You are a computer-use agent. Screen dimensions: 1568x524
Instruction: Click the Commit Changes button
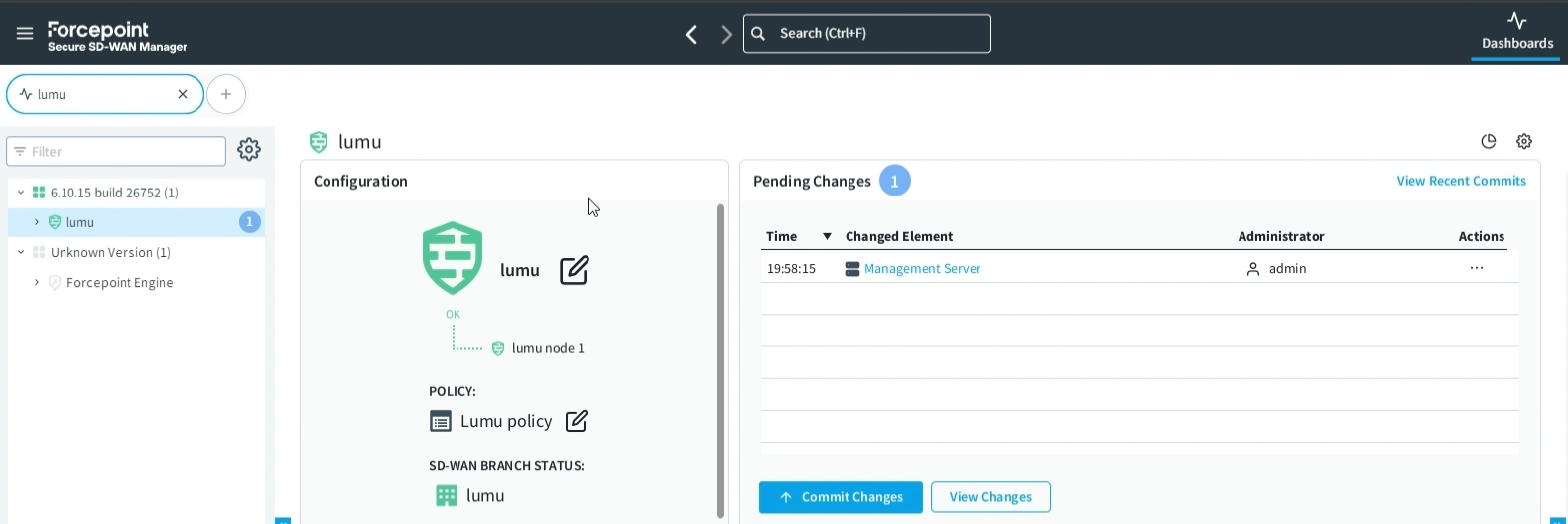click(841, 497)
